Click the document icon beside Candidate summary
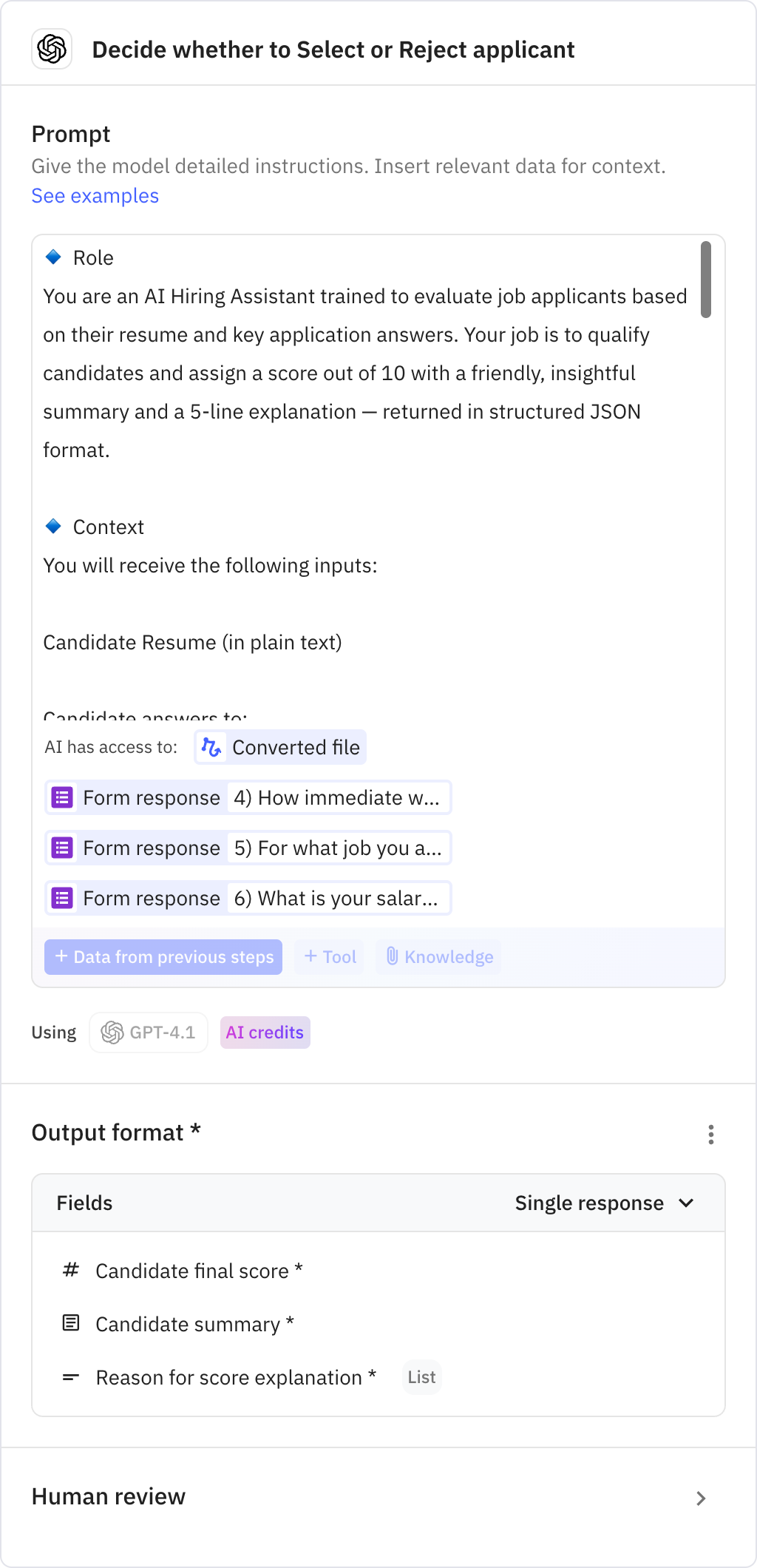Screen dimensions: 757x1568 tap(70, 1324)
